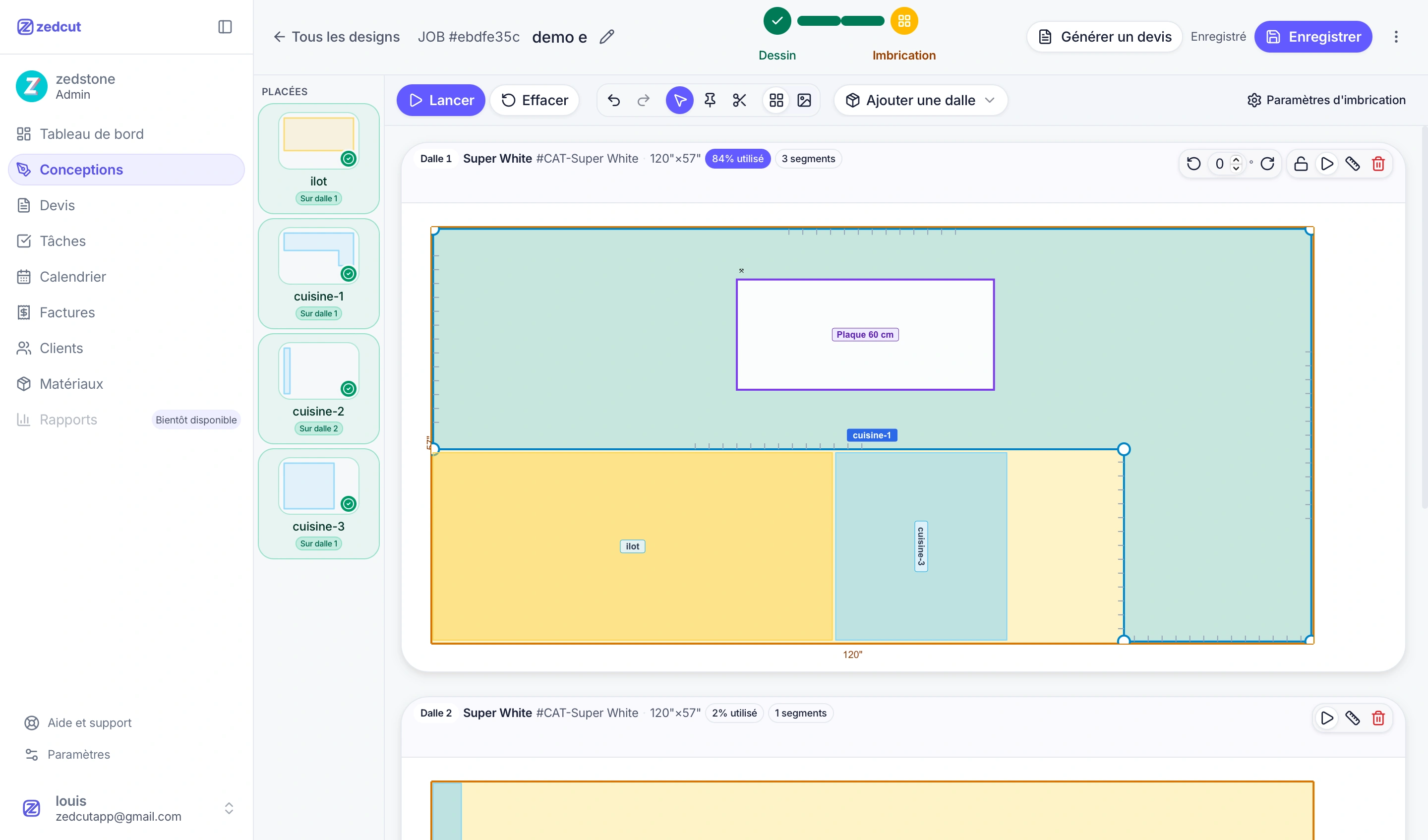Click the Générer un devis button

coord(1104,37)
